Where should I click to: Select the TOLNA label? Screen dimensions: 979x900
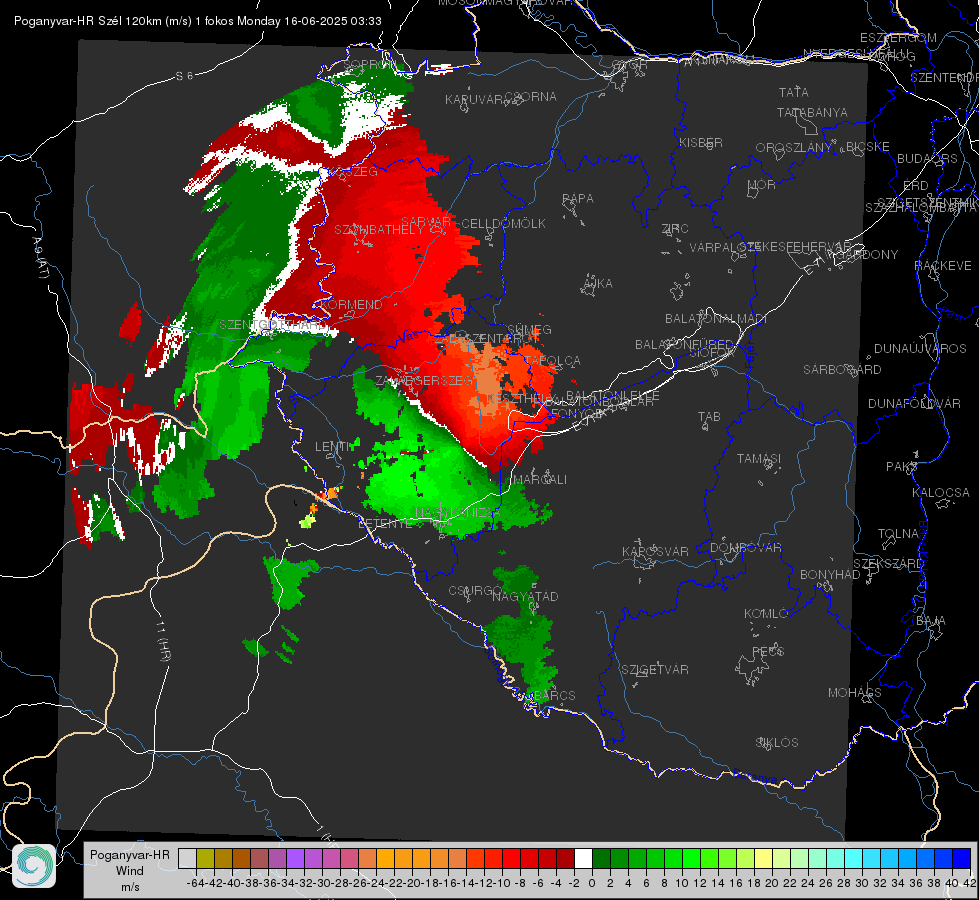click(898, 534)
